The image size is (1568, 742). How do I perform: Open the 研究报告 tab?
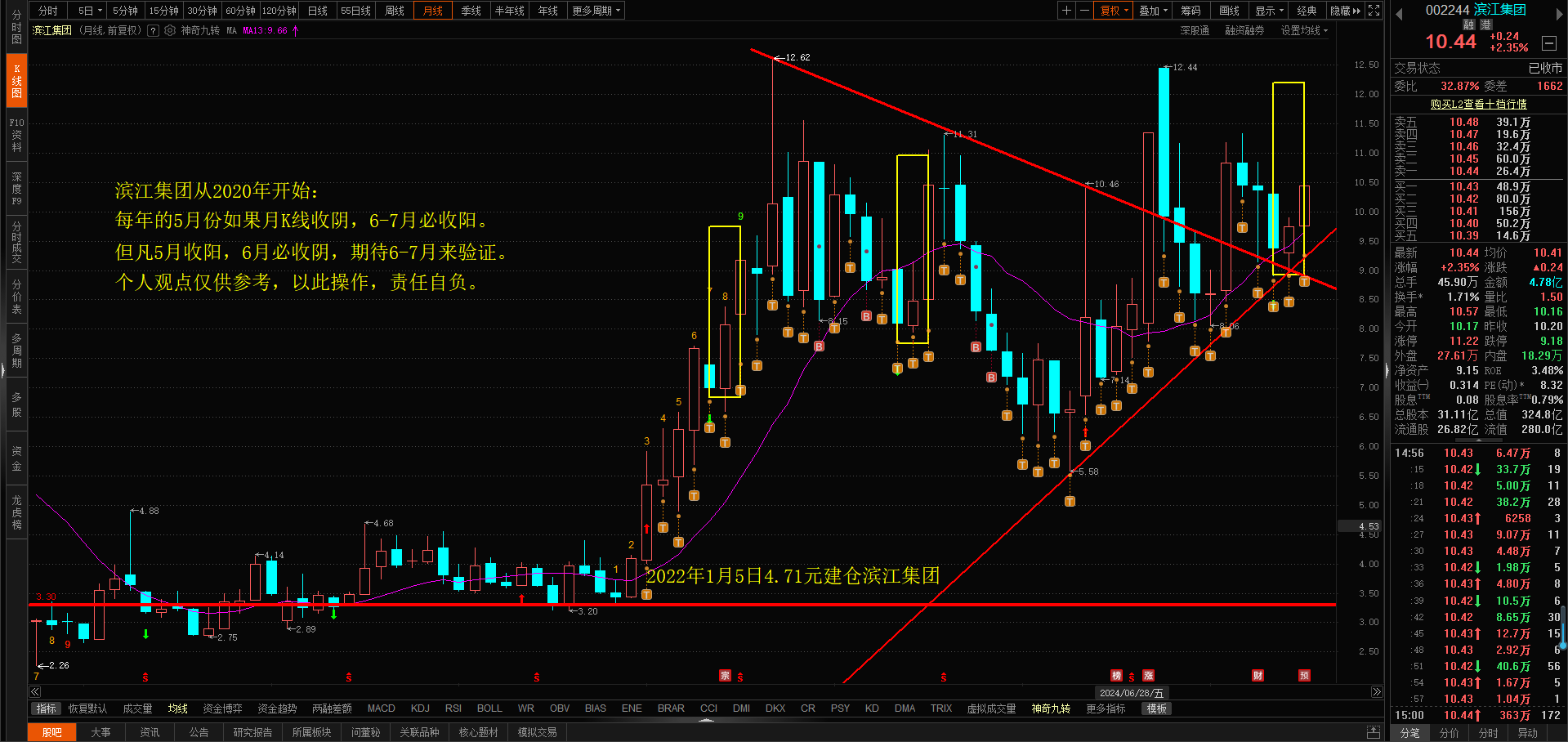point(252,732)
